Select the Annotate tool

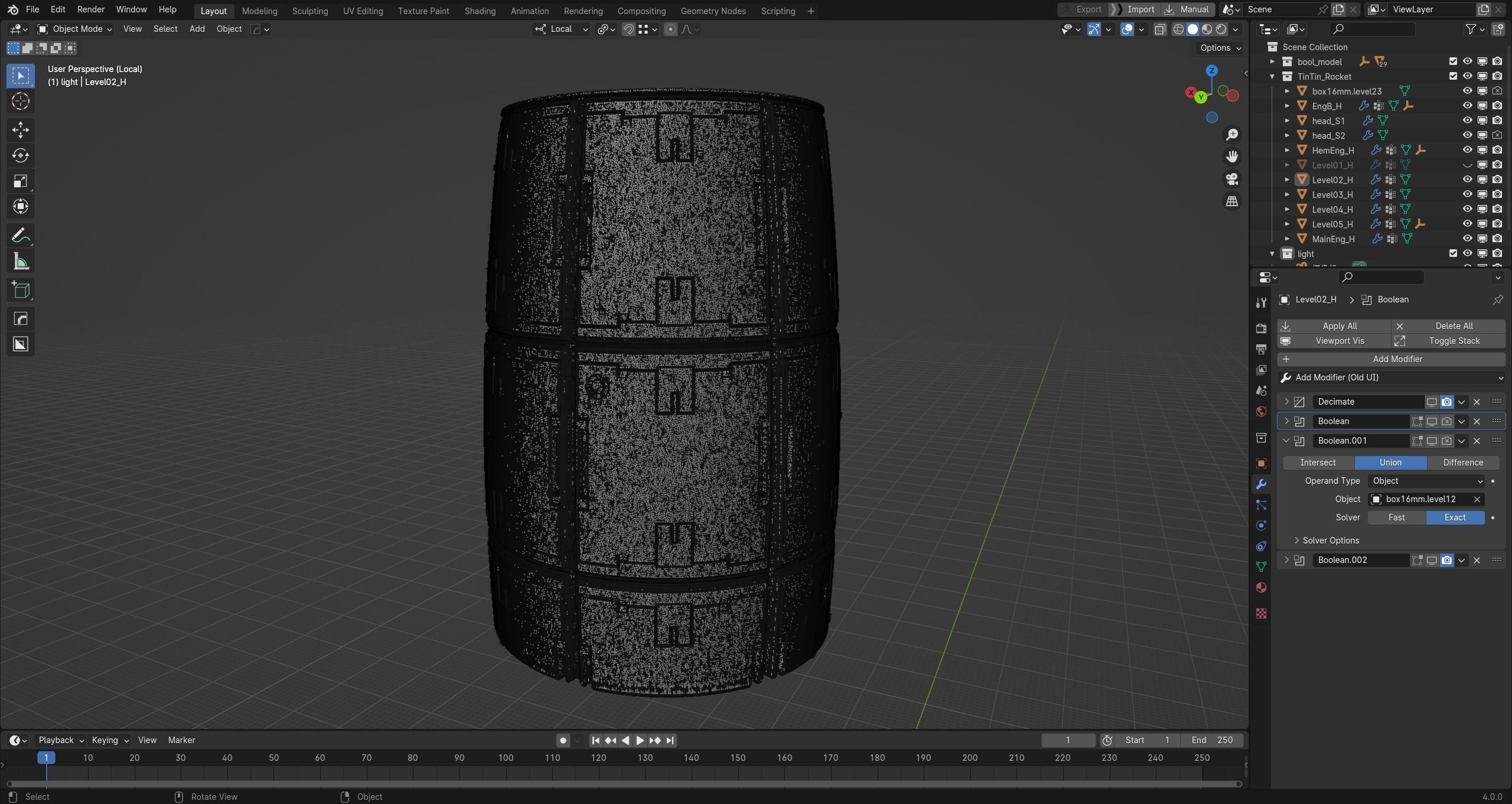tap(21, 236)
